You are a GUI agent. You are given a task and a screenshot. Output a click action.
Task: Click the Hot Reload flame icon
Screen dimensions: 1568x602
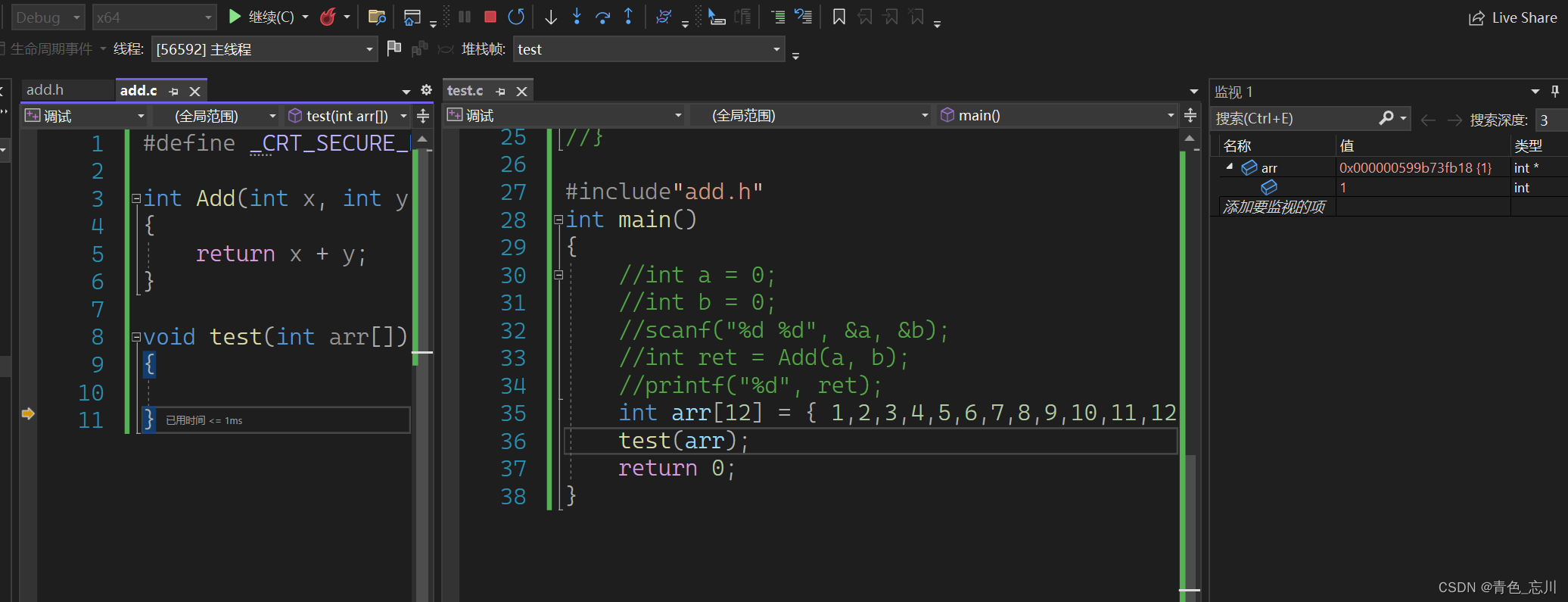pyautogui.click(x=328, y=17)
